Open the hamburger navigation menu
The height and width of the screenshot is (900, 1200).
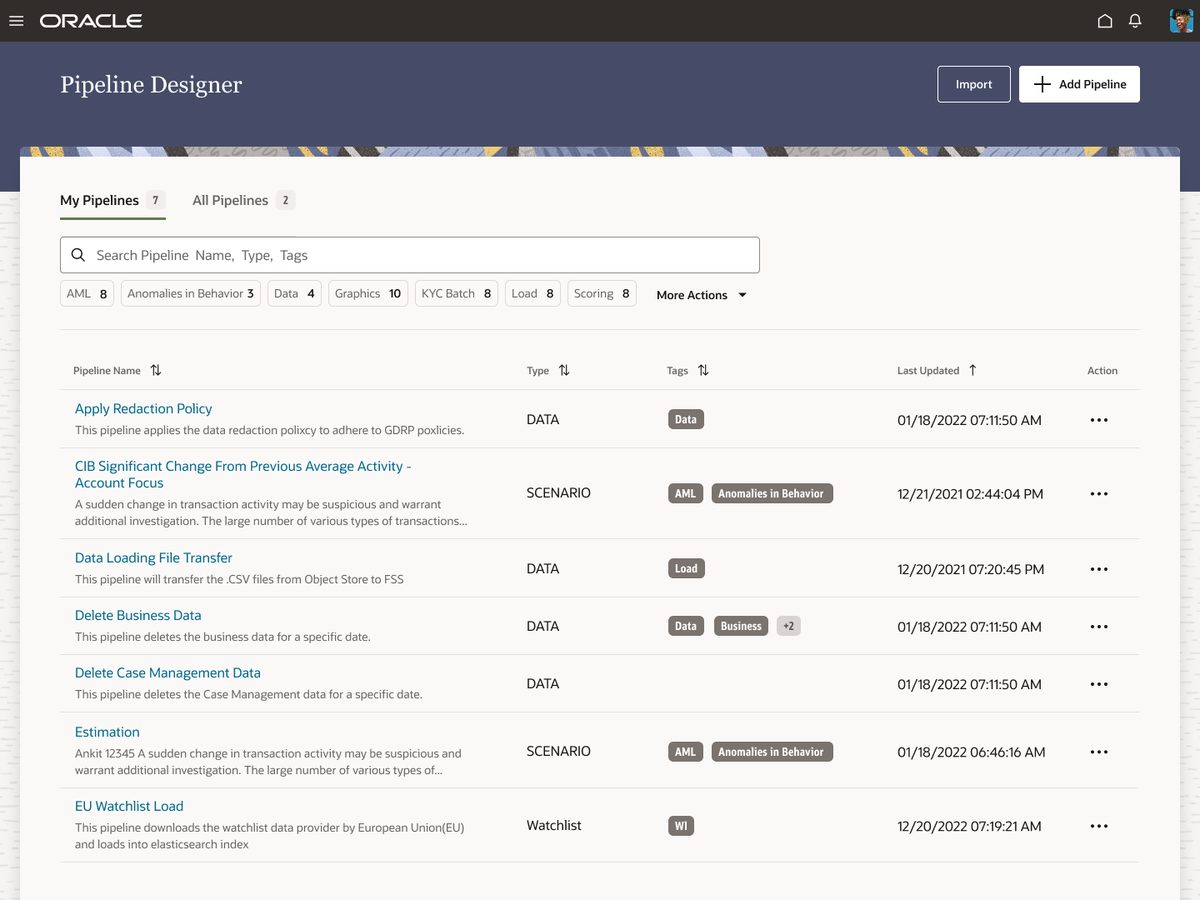16,21
